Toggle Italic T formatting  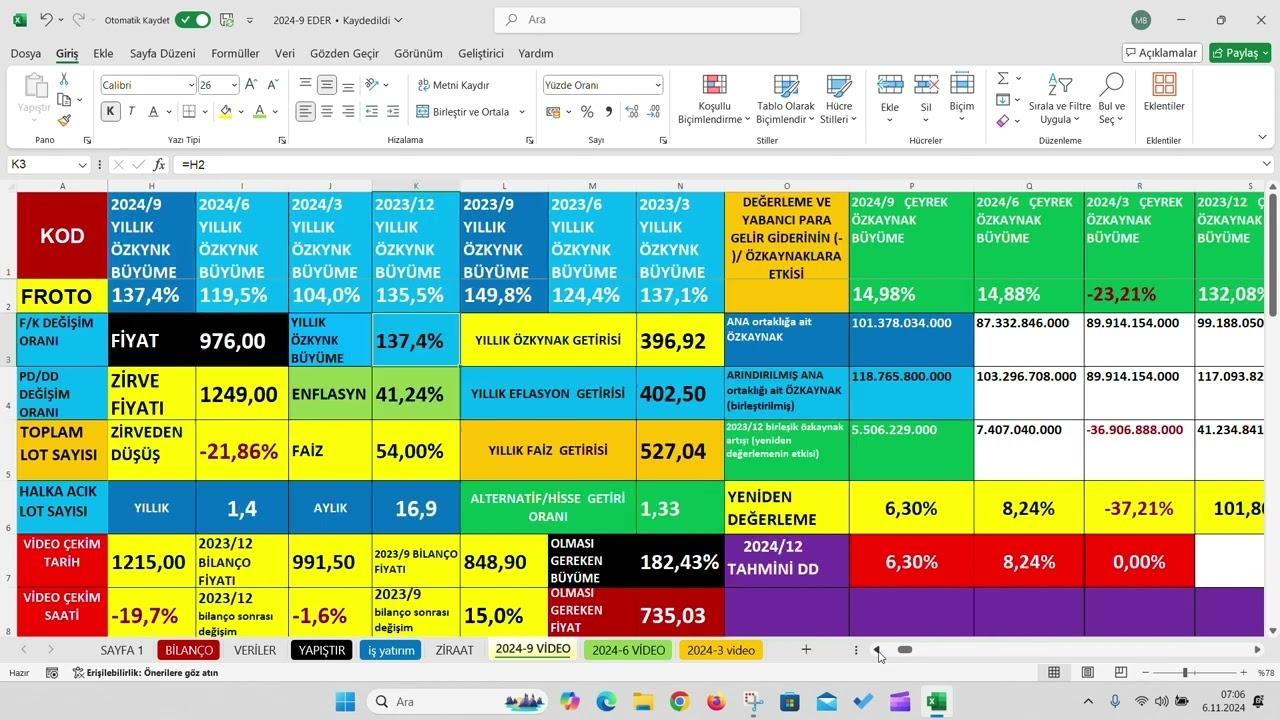[131, 112]
